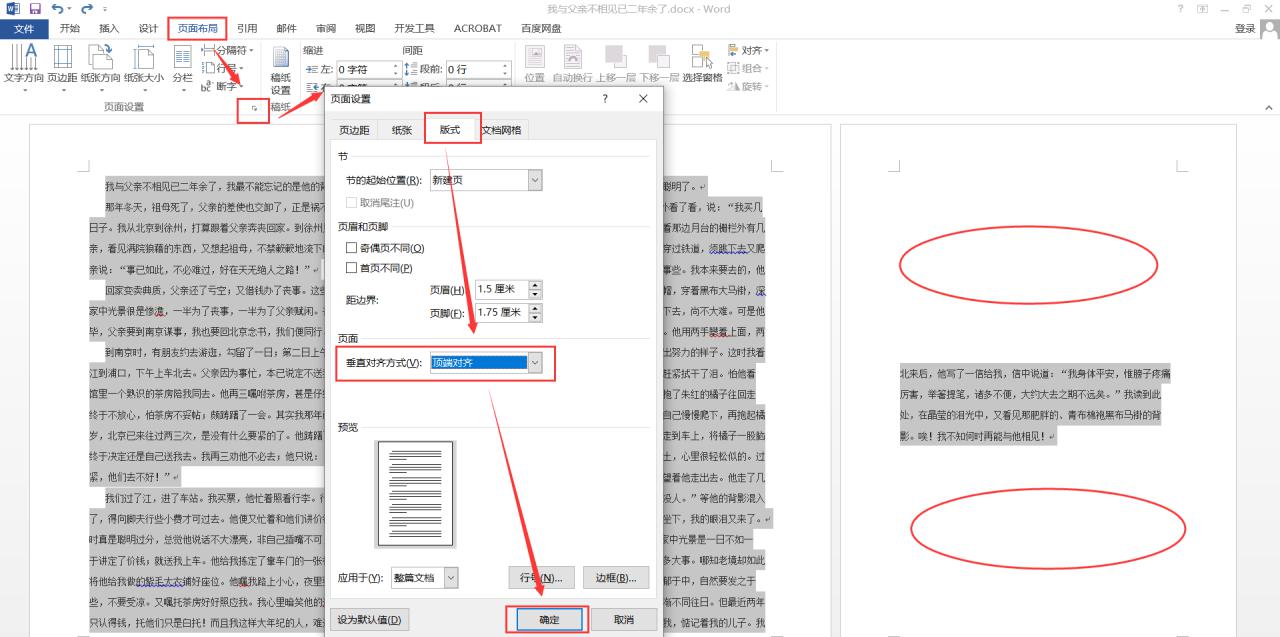The width and height of the screenshot is (1280, 637).
Task: Click the 下移一层 send backward icon
Action: [x=659, y=64]
